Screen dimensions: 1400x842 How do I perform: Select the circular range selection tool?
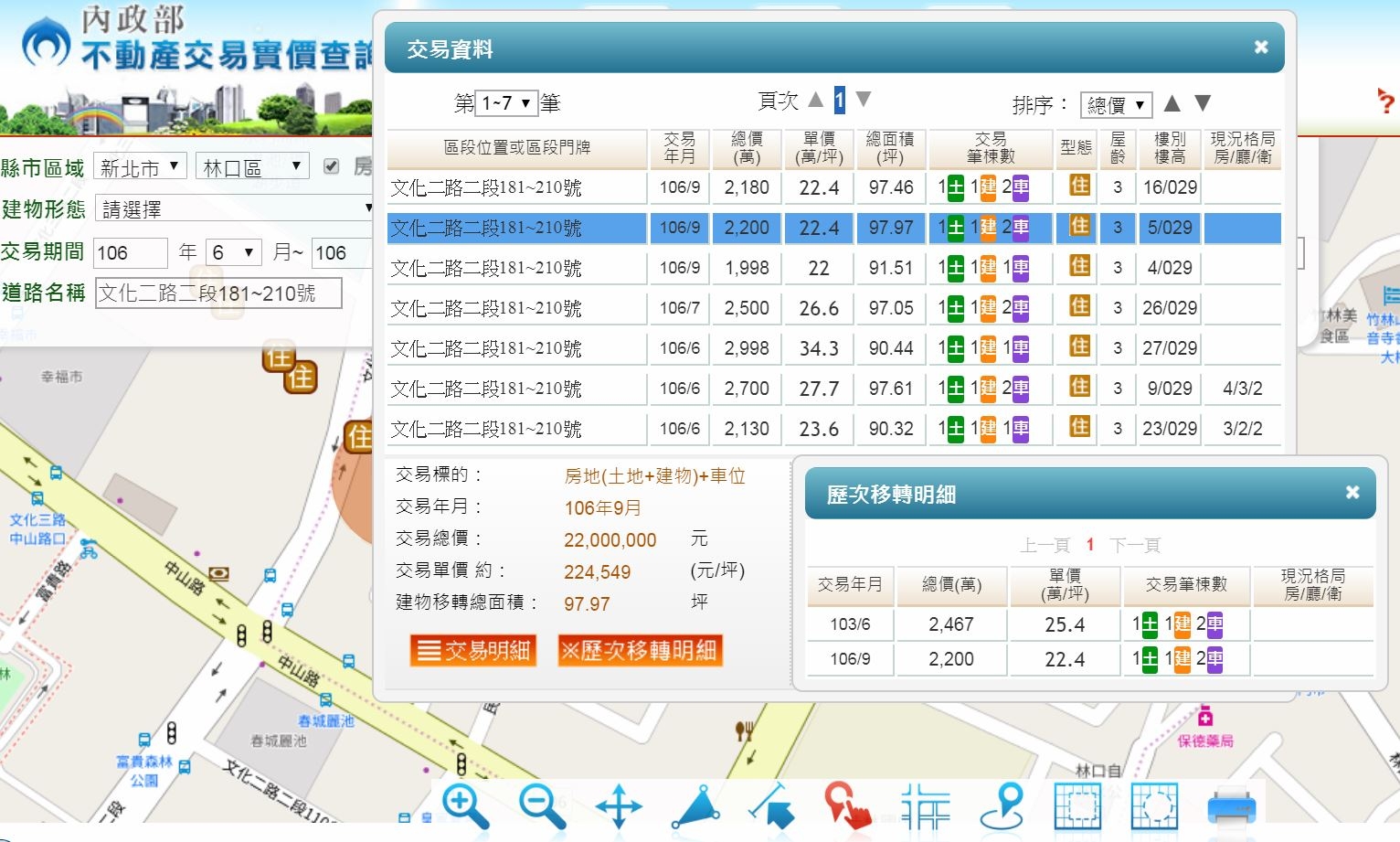click(1154, 807)
